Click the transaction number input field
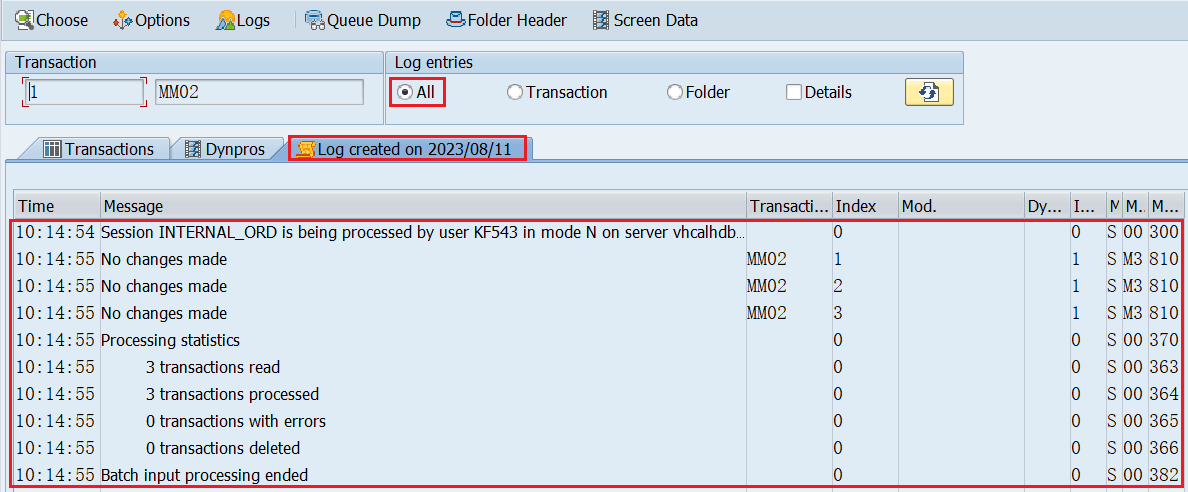Screen dimensions: 1188x492 (x=83, y=92)
